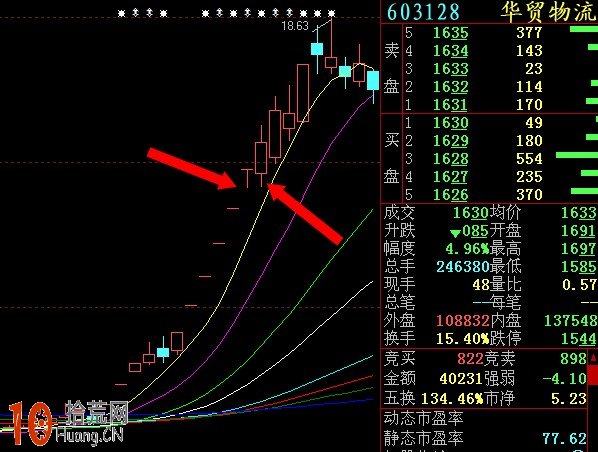Click sell-1 volume 170

pos(529,105)
